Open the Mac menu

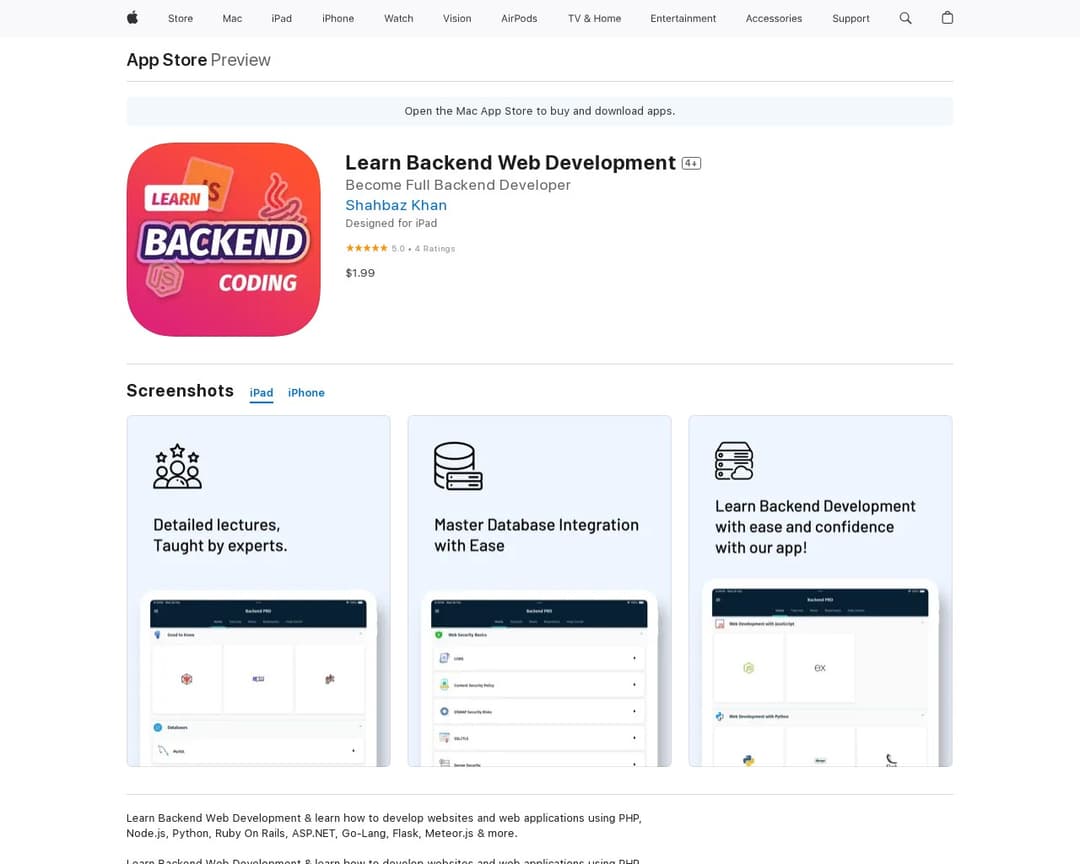(x=232, y=19)
